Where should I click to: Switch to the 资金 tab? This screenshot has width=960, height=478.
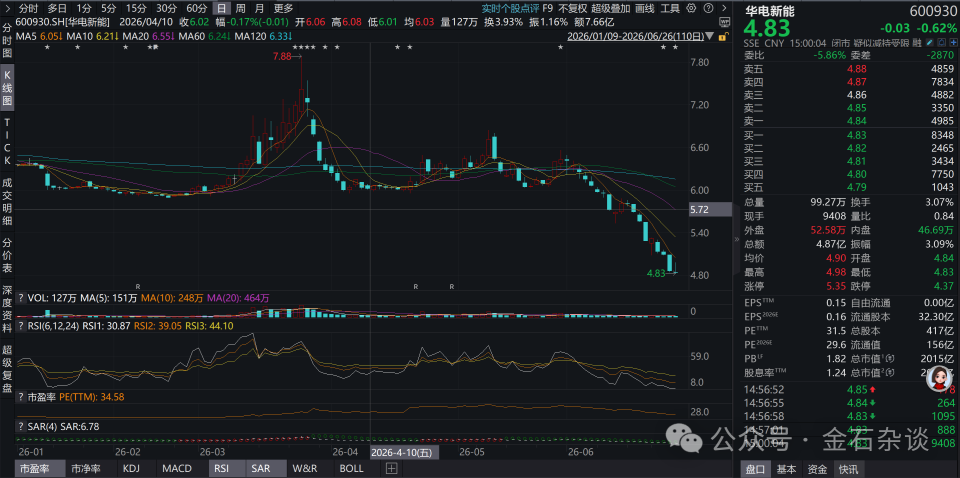pyautogui.click(x=817, y=469)
